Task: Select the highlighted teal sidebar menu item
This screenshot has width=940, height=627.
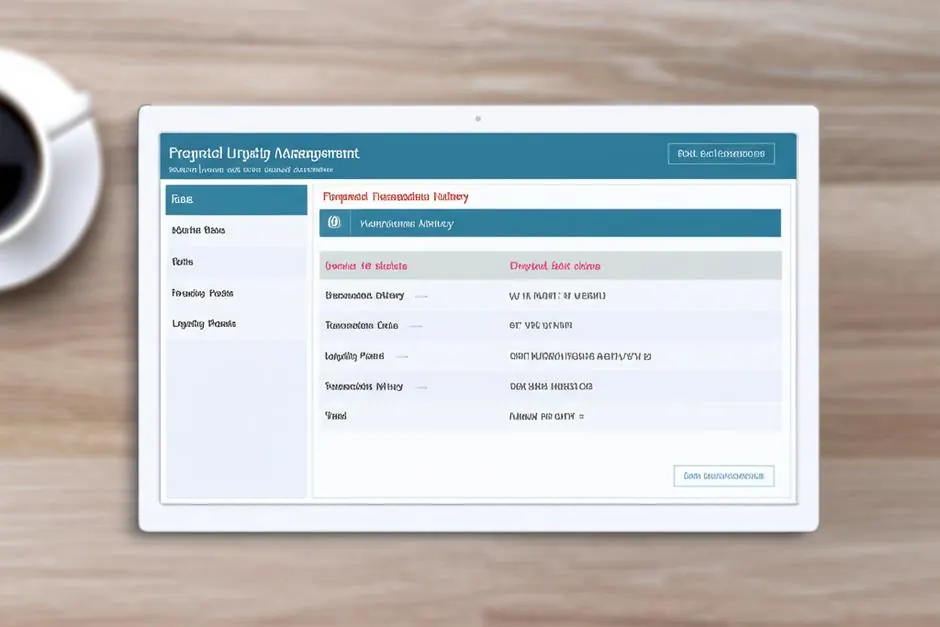Action: 236,200
